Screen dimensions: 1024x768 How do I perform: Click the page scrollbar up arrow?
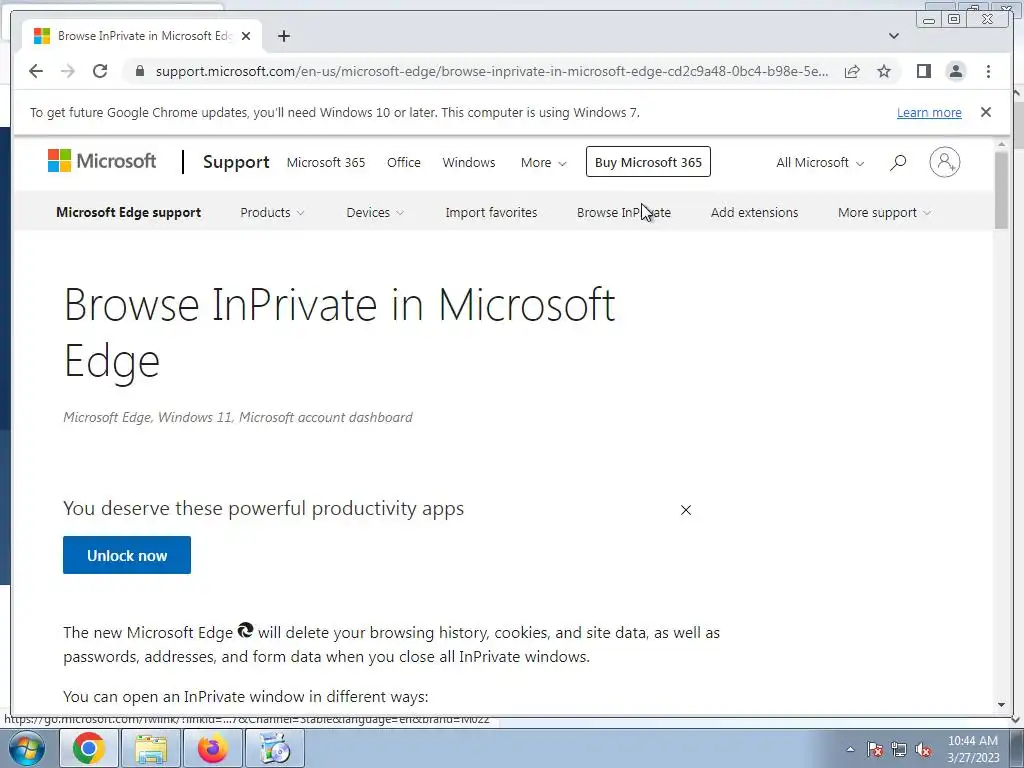coord(1001,144)
